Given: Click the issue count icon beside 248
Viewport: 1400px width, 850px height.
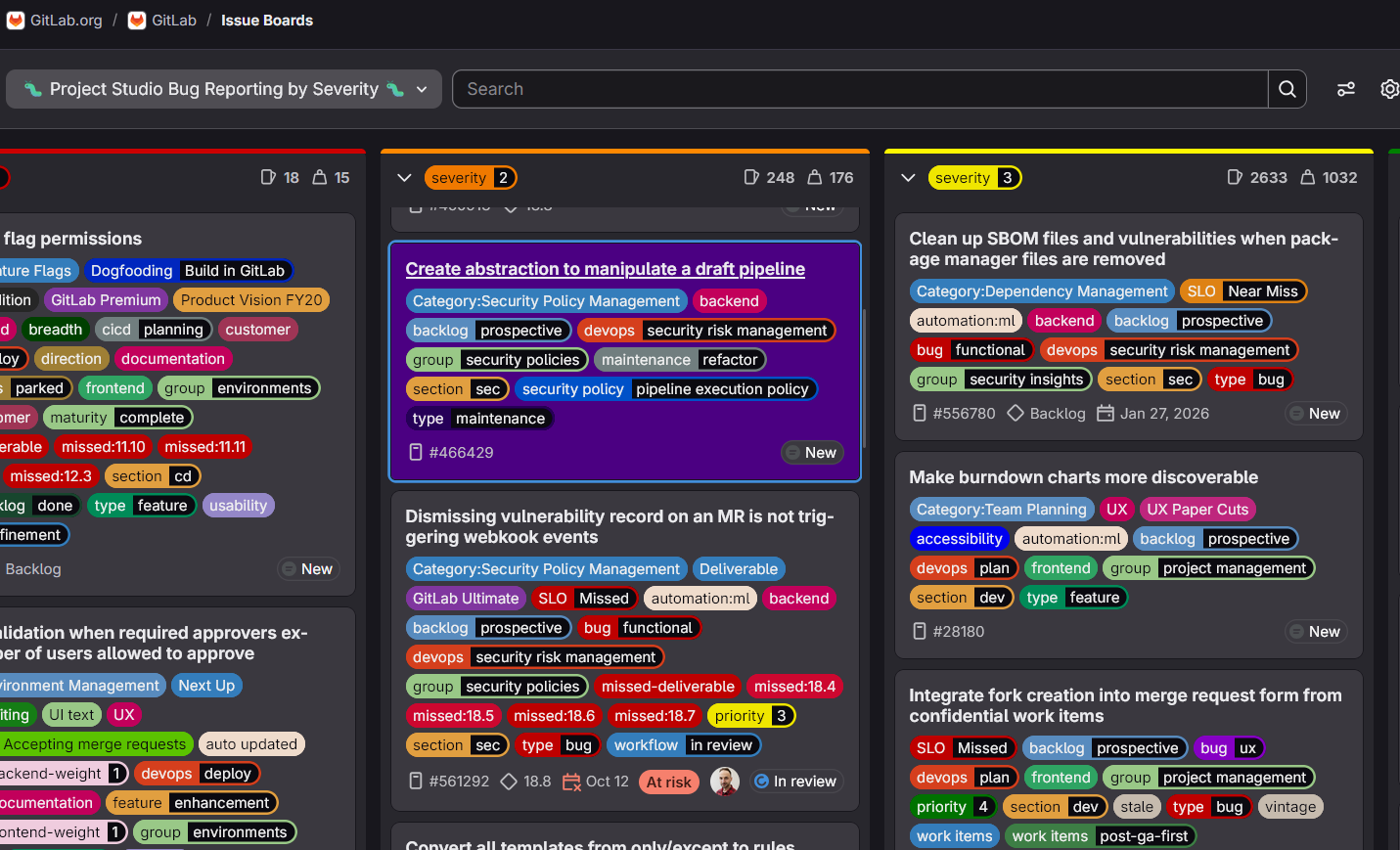Looking at the screenshot, I should click(751, 177).
